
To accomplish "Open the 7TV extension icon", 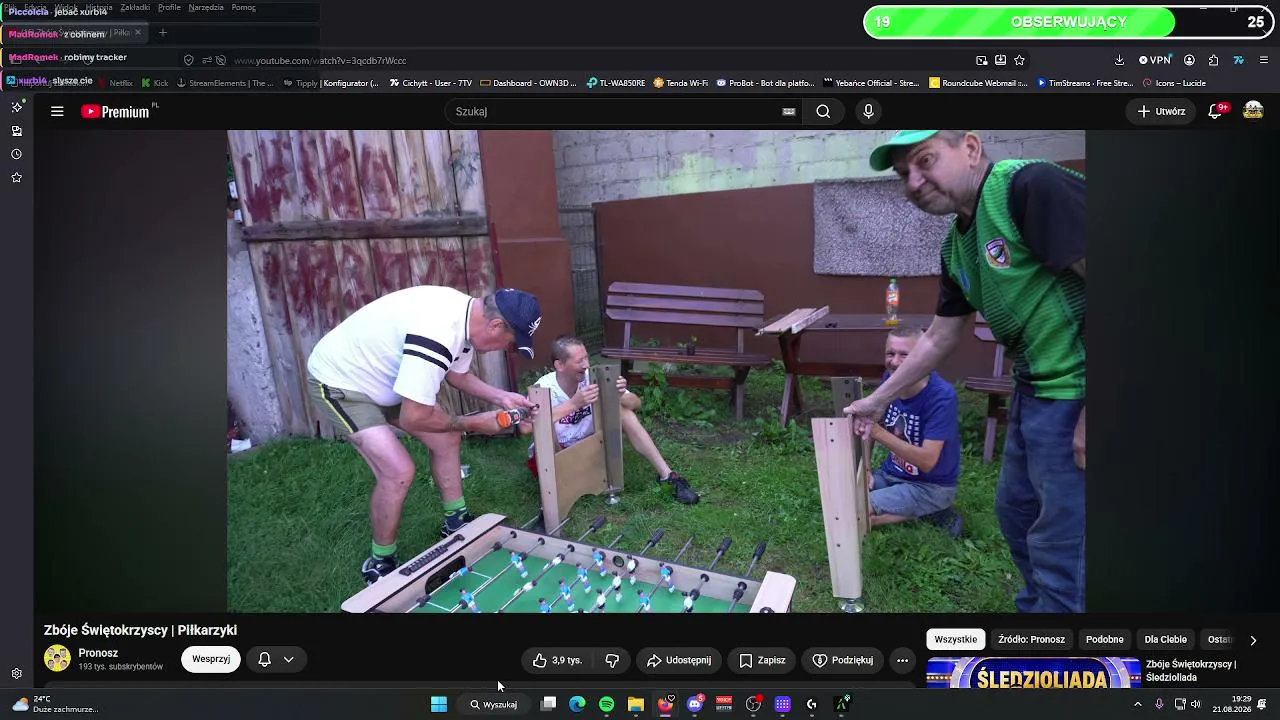I will pos(1238,60).
